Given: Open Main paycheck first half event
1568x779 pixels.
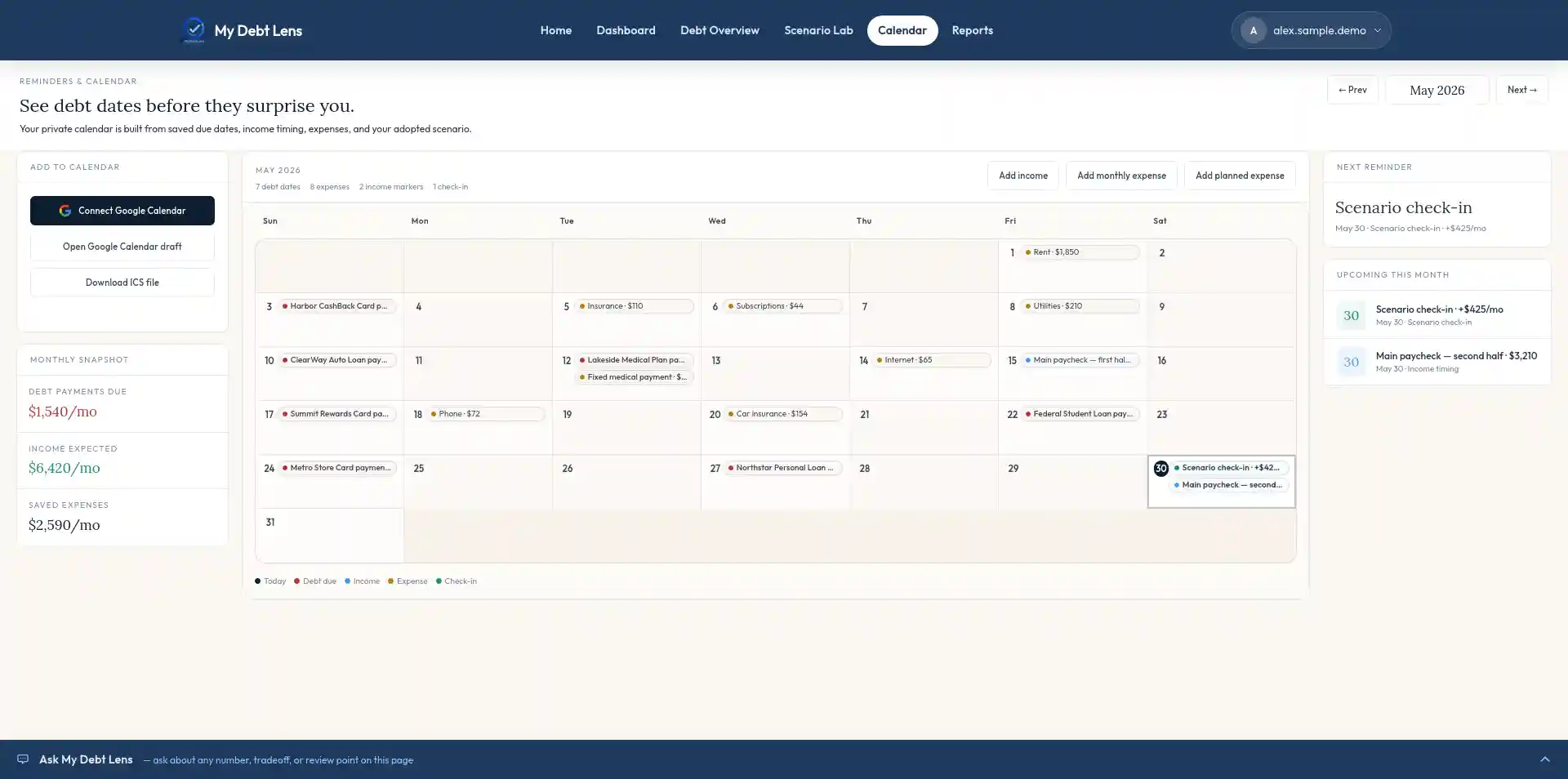Looking at the screenshot, I should click(1080, 360).
